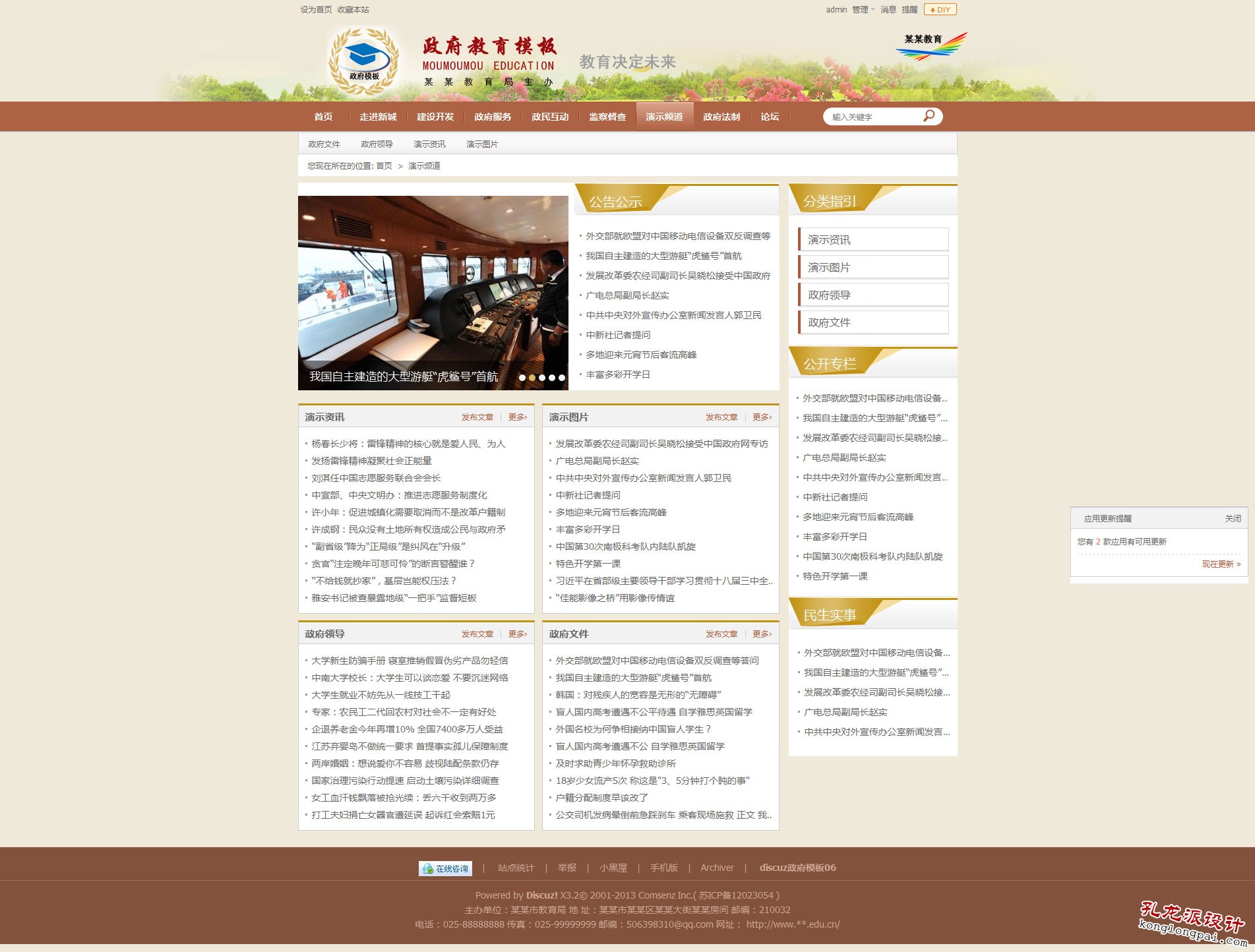
Task: Open article 大学生就业不妨先从一线技工干起
Action: tap(381, 695)
